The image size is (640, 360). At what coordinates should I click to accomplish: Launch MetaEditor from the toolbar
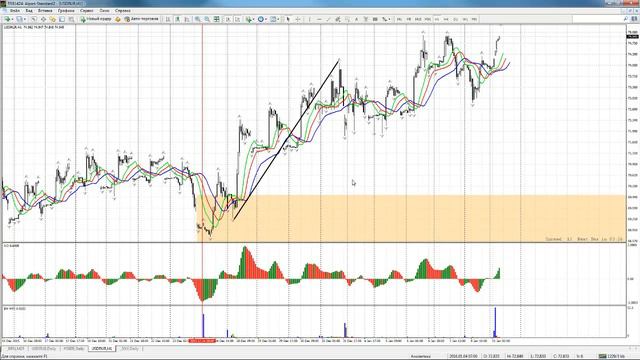click(x=118, y=19)
